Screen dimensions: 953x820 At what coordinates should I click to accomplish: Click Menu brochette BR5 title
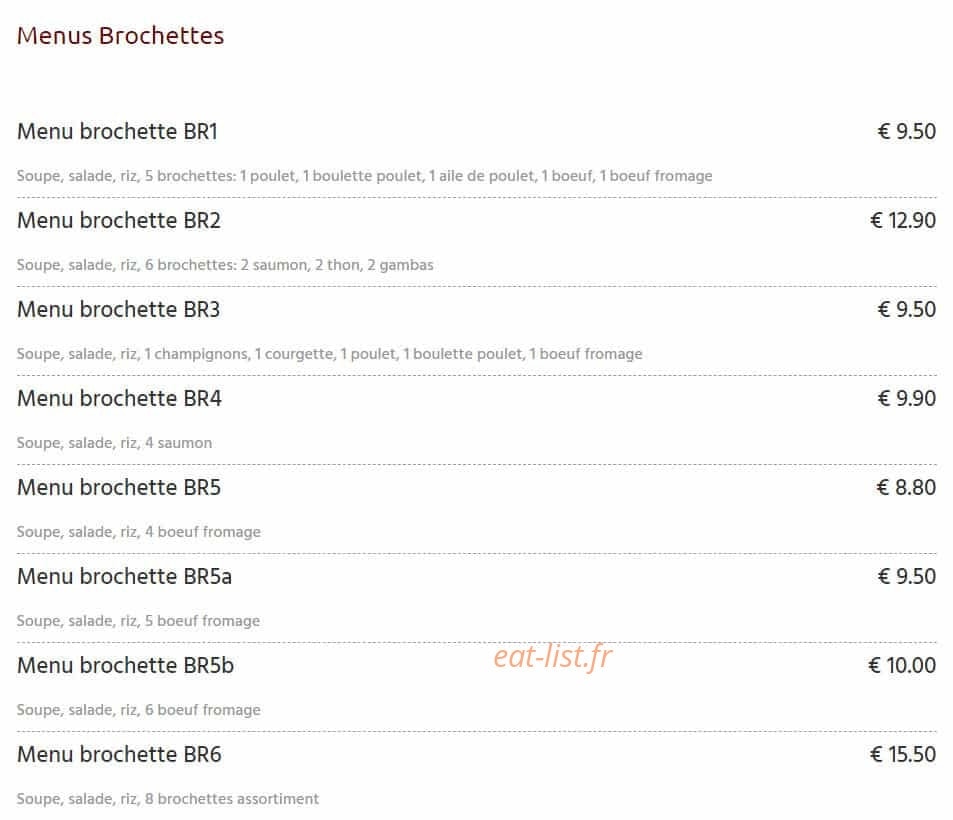pos(119,487)
